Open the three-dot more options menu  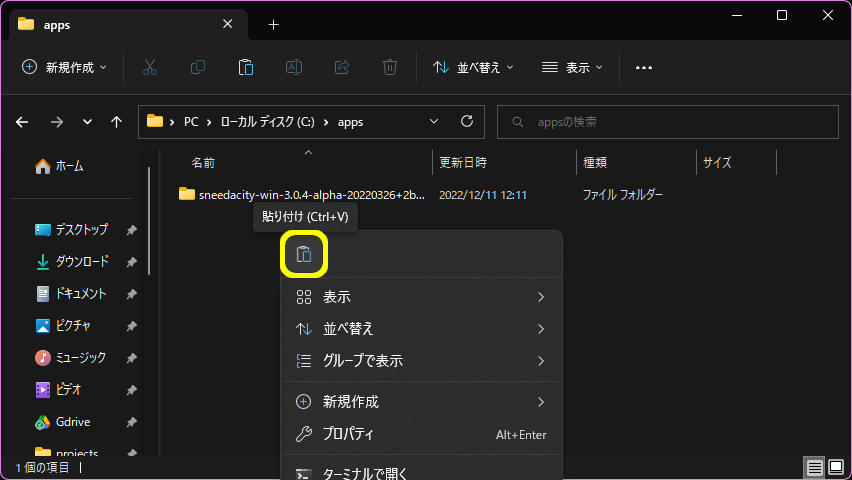tap(644, 67)
